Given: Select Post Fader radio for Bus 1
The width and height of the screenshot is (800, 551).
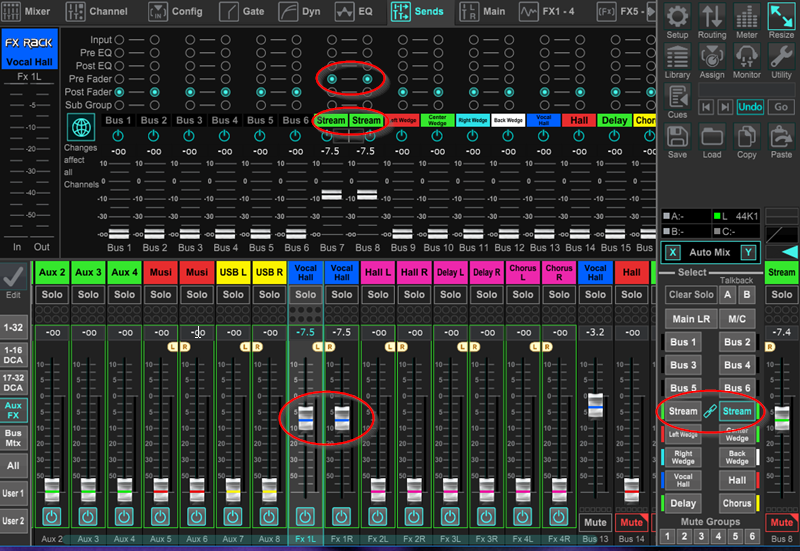Looking at the screenshot, I should pos(119,92).
